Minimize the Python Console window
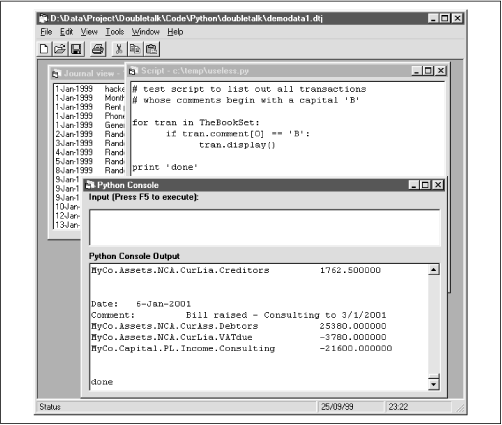Viewport: 502px width, 425px height. pos(414,185)
